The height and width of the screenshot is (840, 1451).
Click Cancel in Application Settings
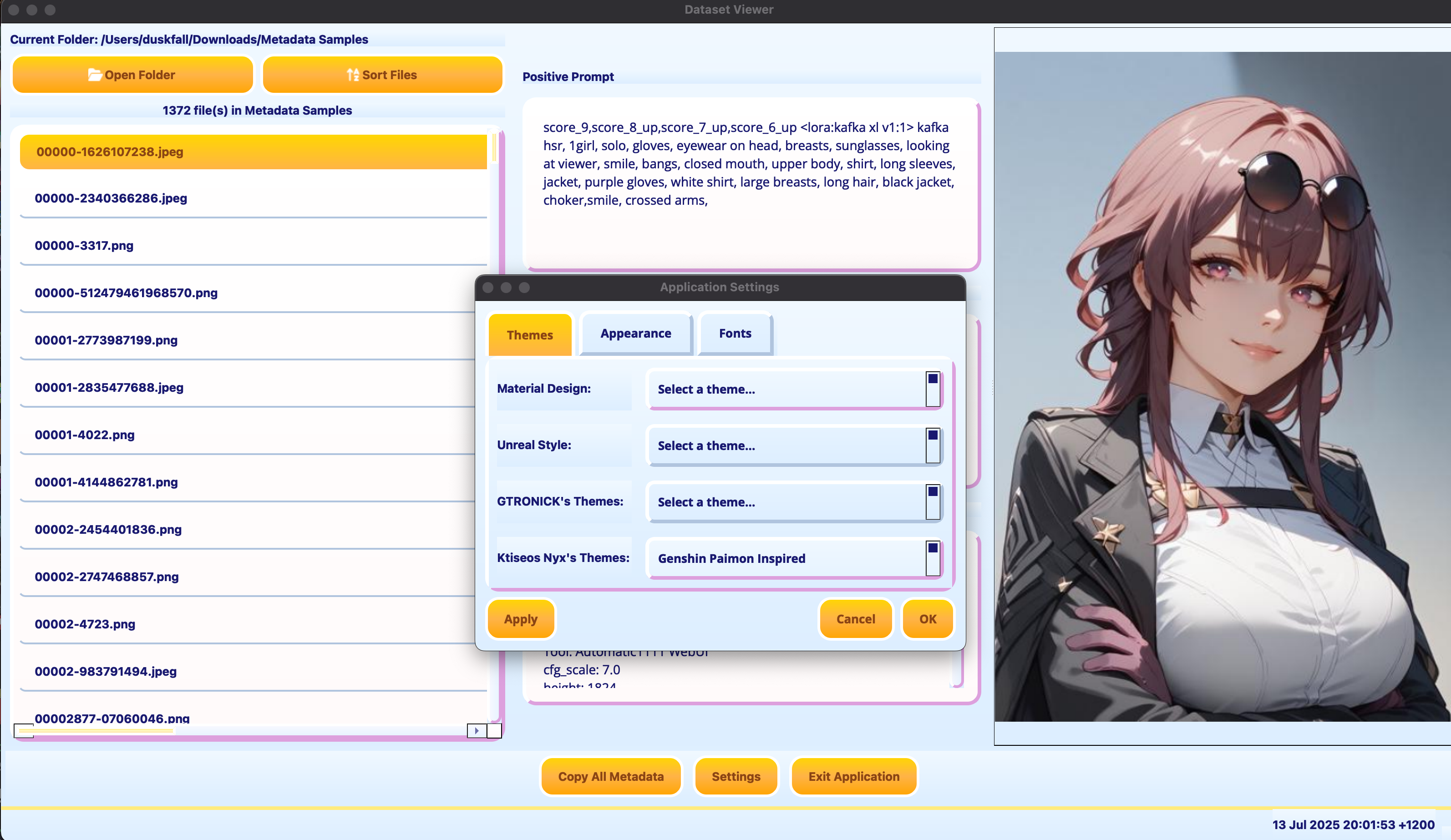[x=855, y=619]
